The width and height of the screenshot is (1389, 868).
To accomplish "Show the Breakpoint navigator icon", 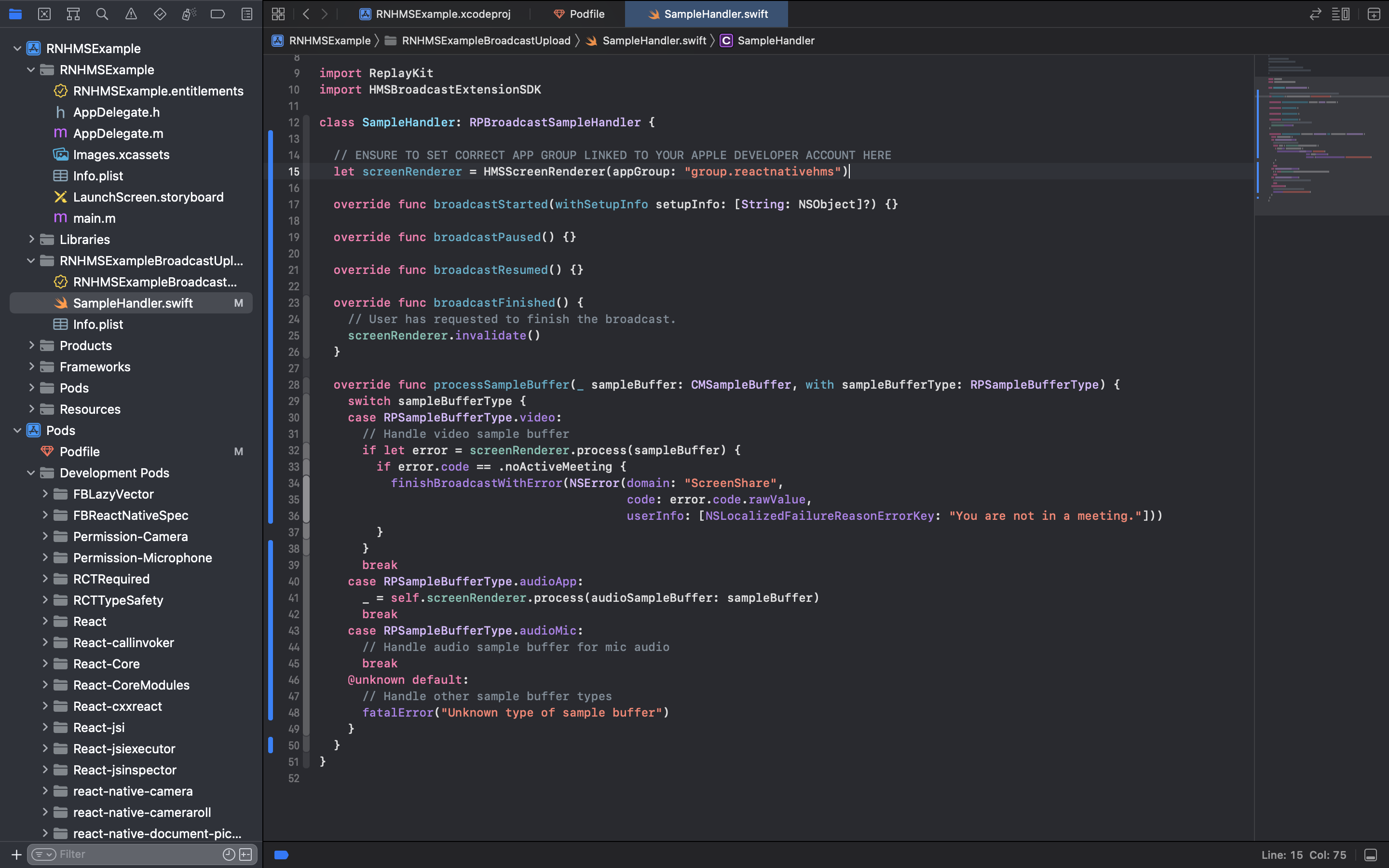I will (218, 14).
